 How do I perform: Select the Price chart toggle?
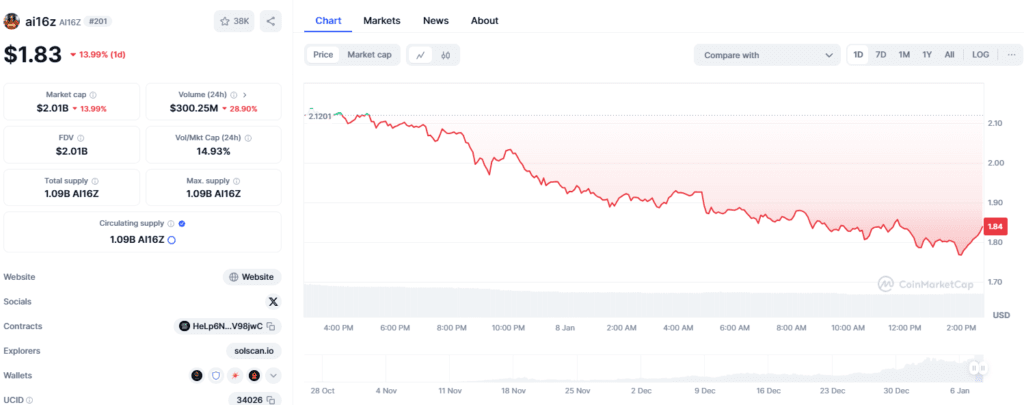323,55
